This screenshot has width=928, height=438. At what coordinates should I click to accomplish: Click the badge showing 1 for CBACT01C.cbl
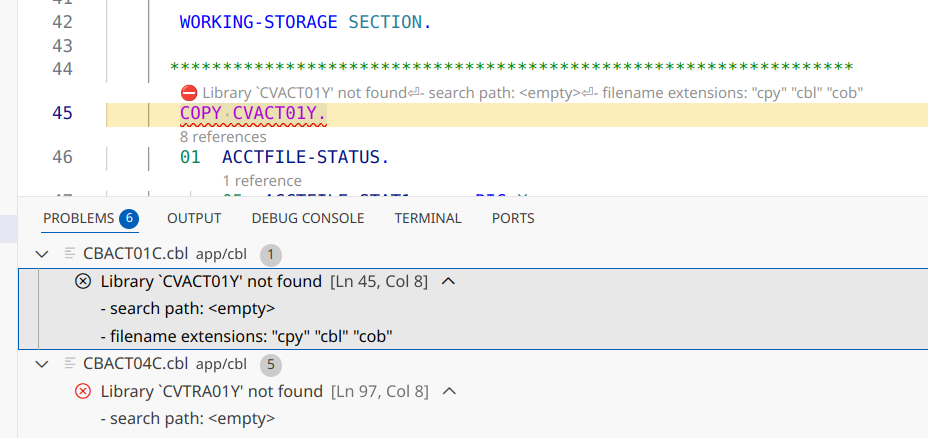(271, 254)
